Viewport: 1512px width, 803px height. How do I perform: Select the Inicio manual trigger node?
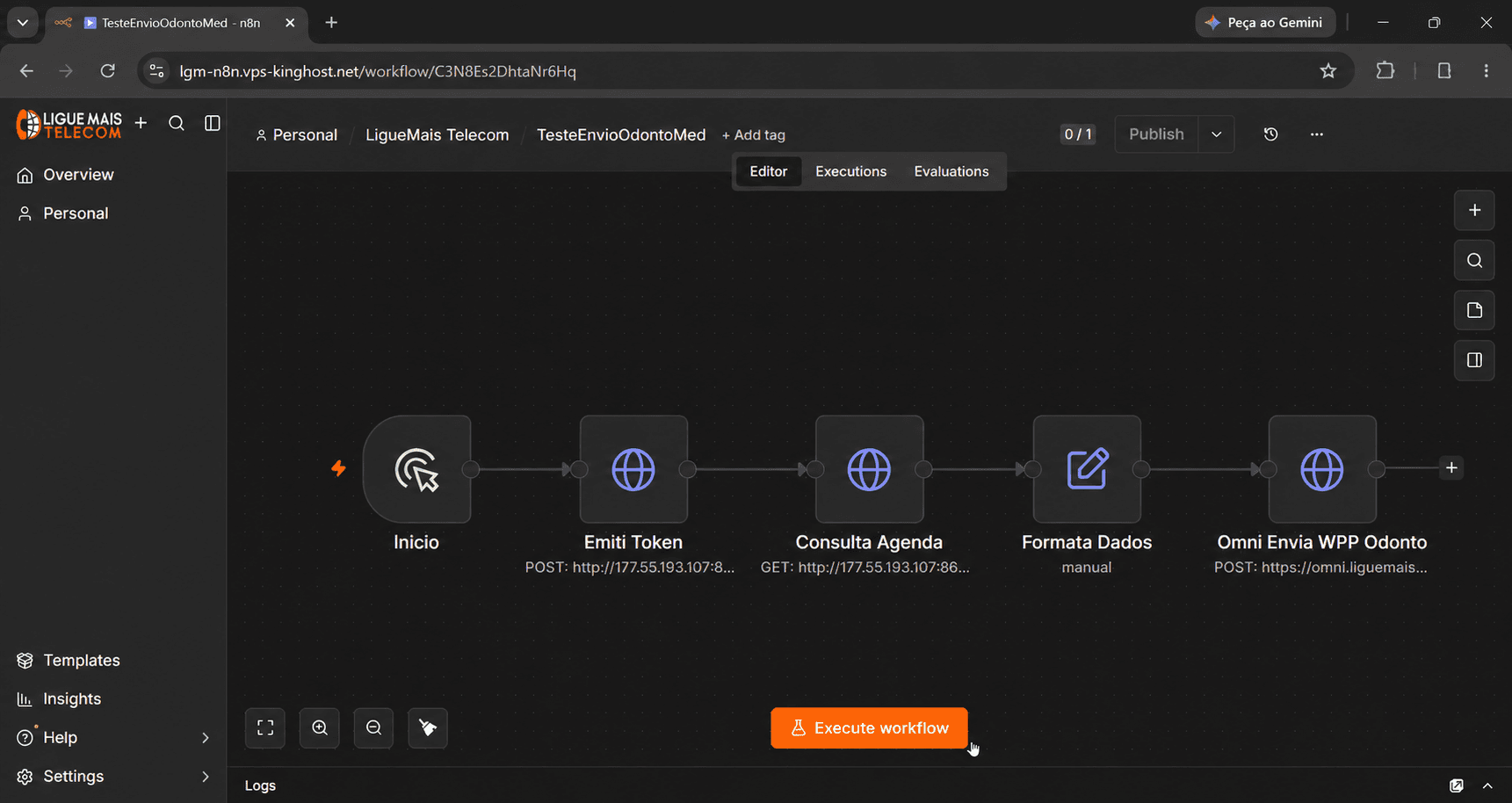416,469
